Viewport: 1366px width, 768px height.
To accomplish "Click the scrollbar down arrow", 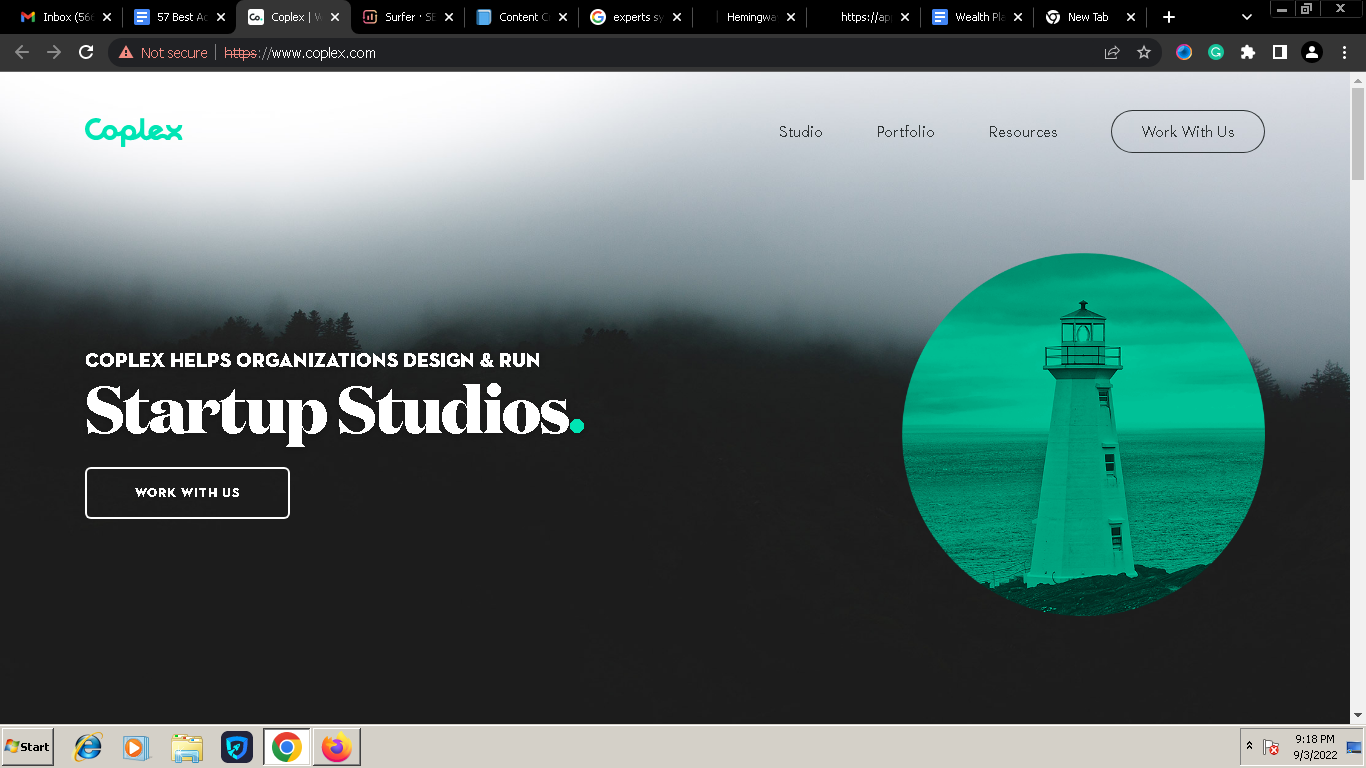I will [1358, 715].
